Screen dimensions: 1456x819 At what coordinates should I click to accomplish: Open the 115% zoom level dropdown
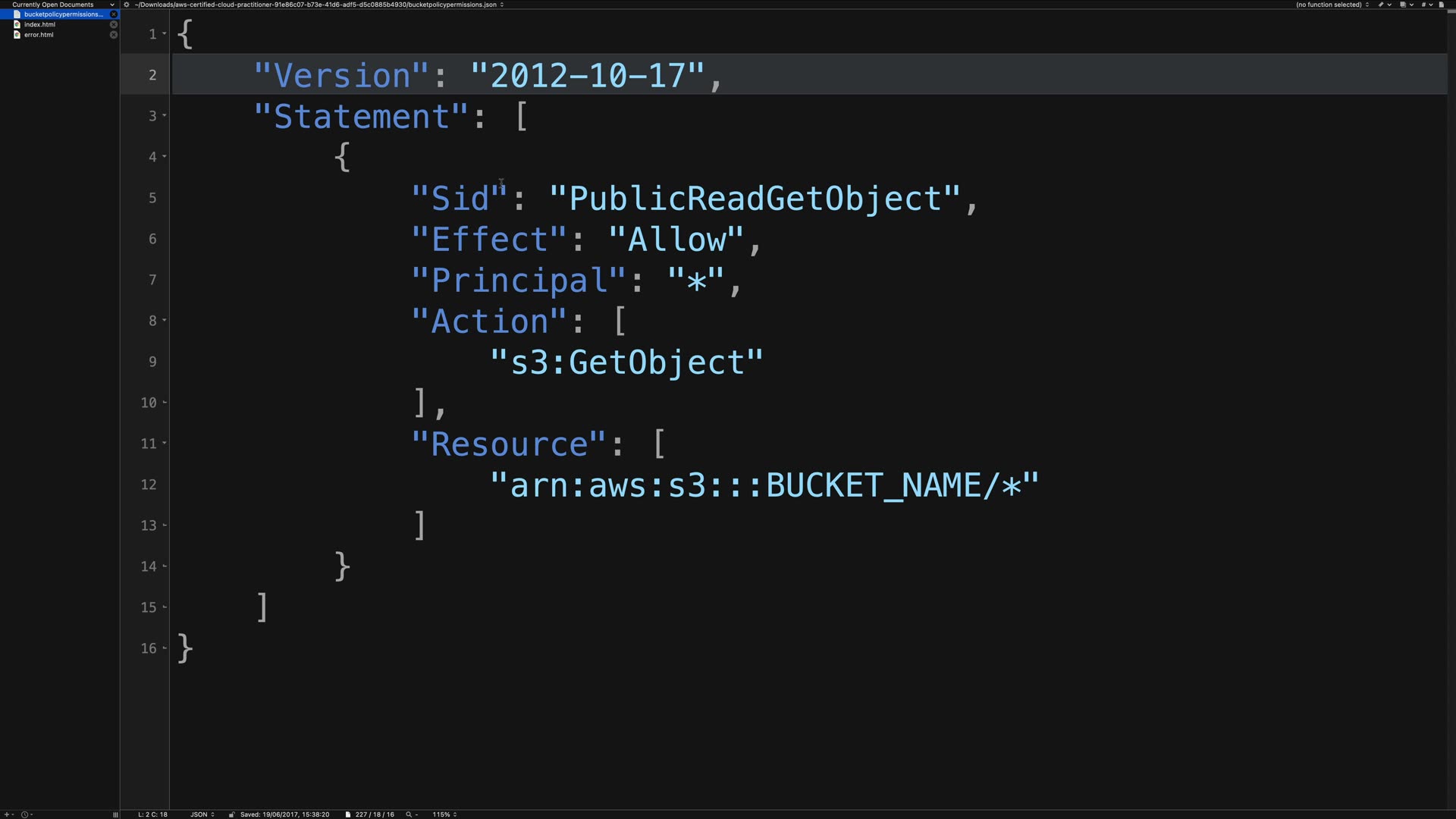[444, 814]
